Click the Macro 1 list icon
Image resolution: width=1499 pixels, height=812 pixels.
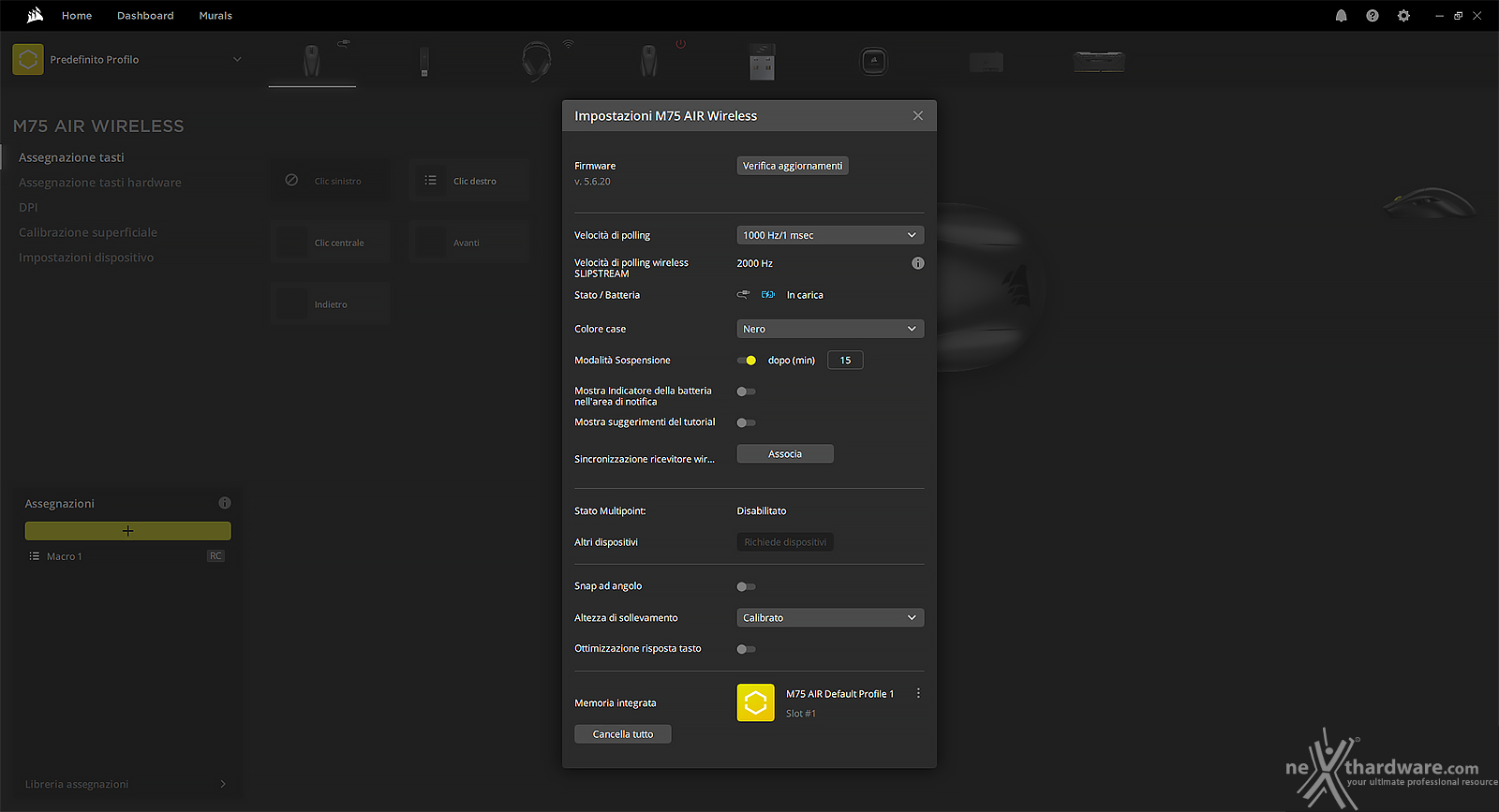pyautogui.click(x=35, y=556)
